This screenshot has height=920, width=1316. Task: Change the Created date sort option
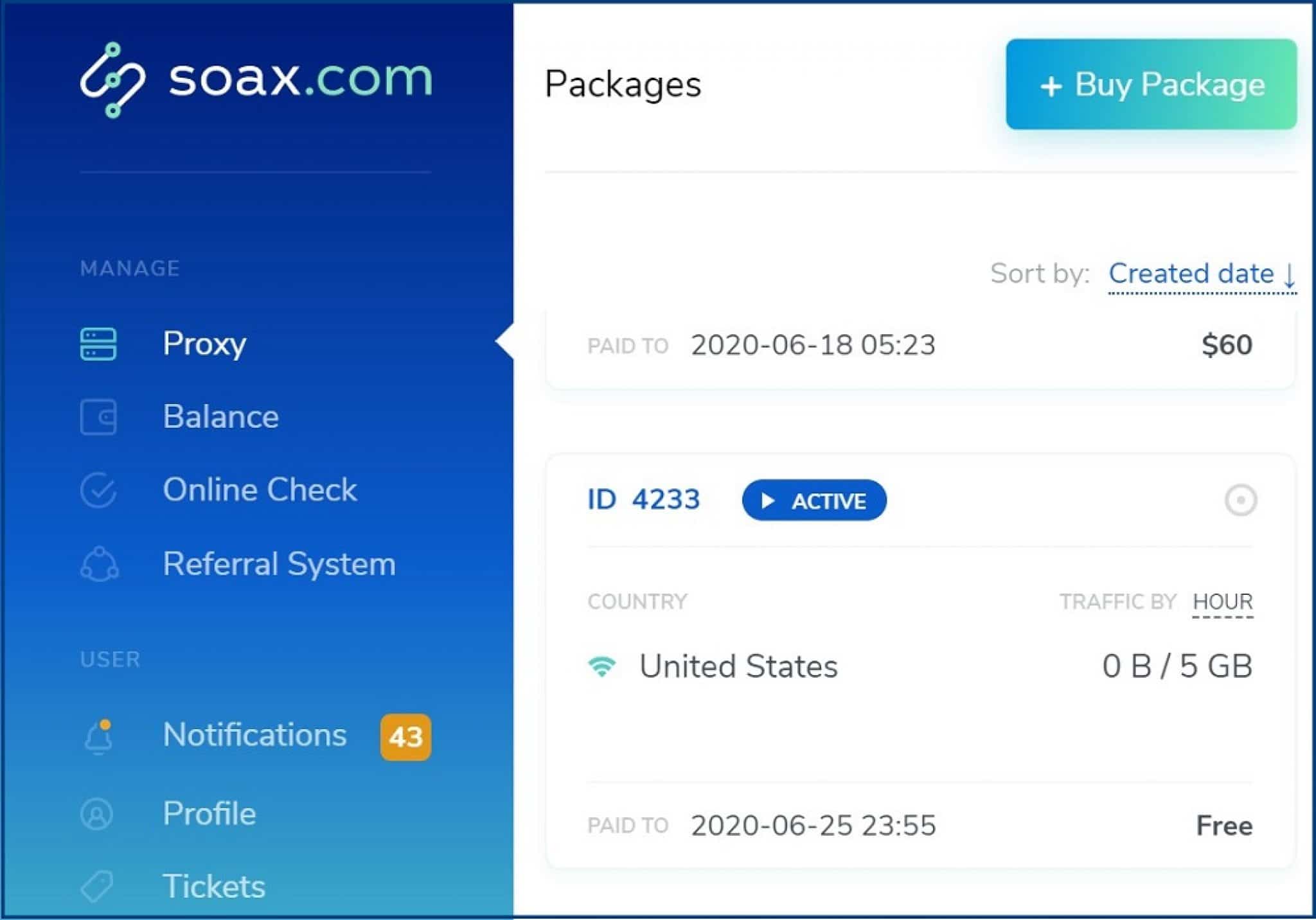click(x=1202, y=274)
